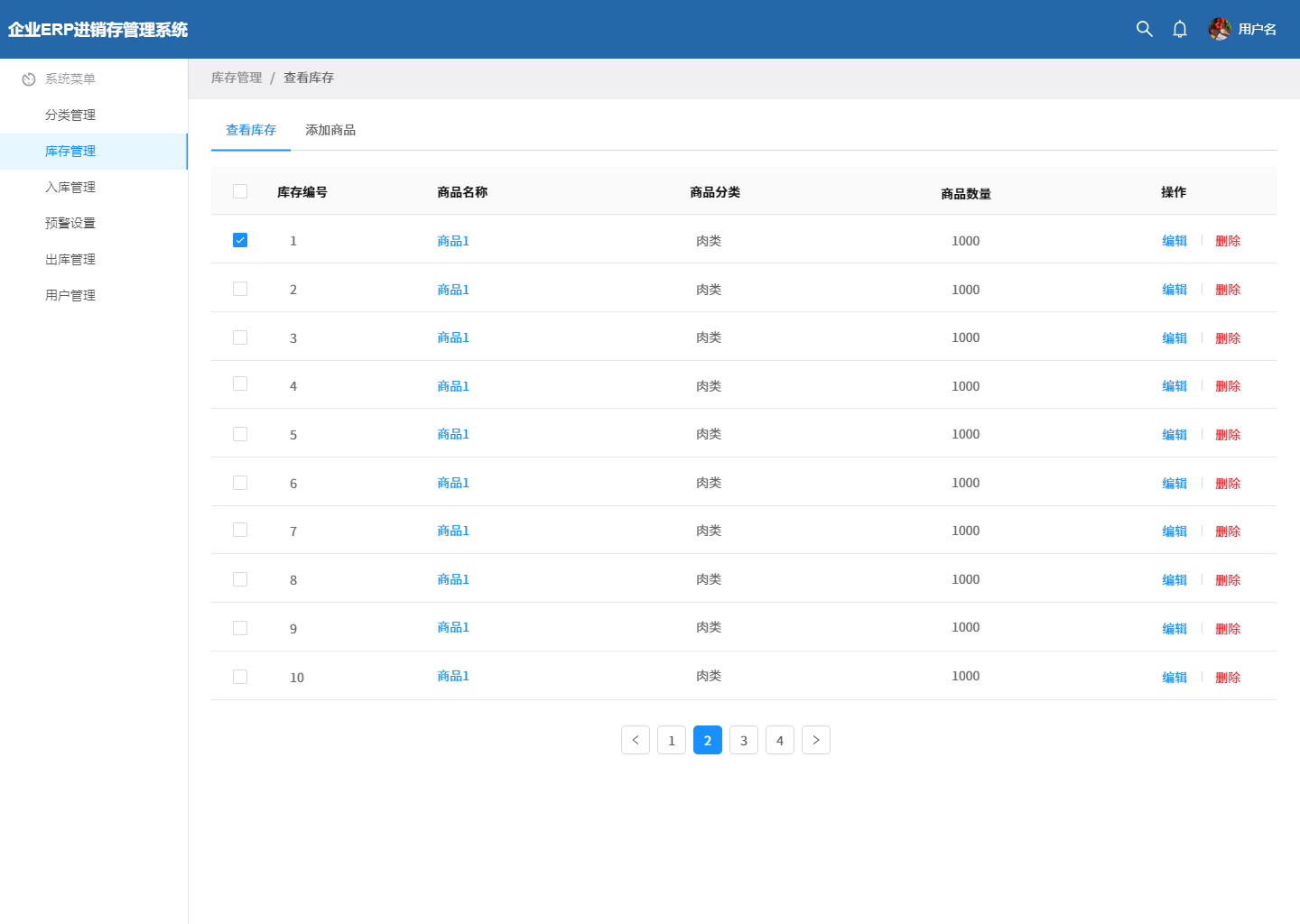
Task: Edit inventory row 9
Action: pos(1175,629)
